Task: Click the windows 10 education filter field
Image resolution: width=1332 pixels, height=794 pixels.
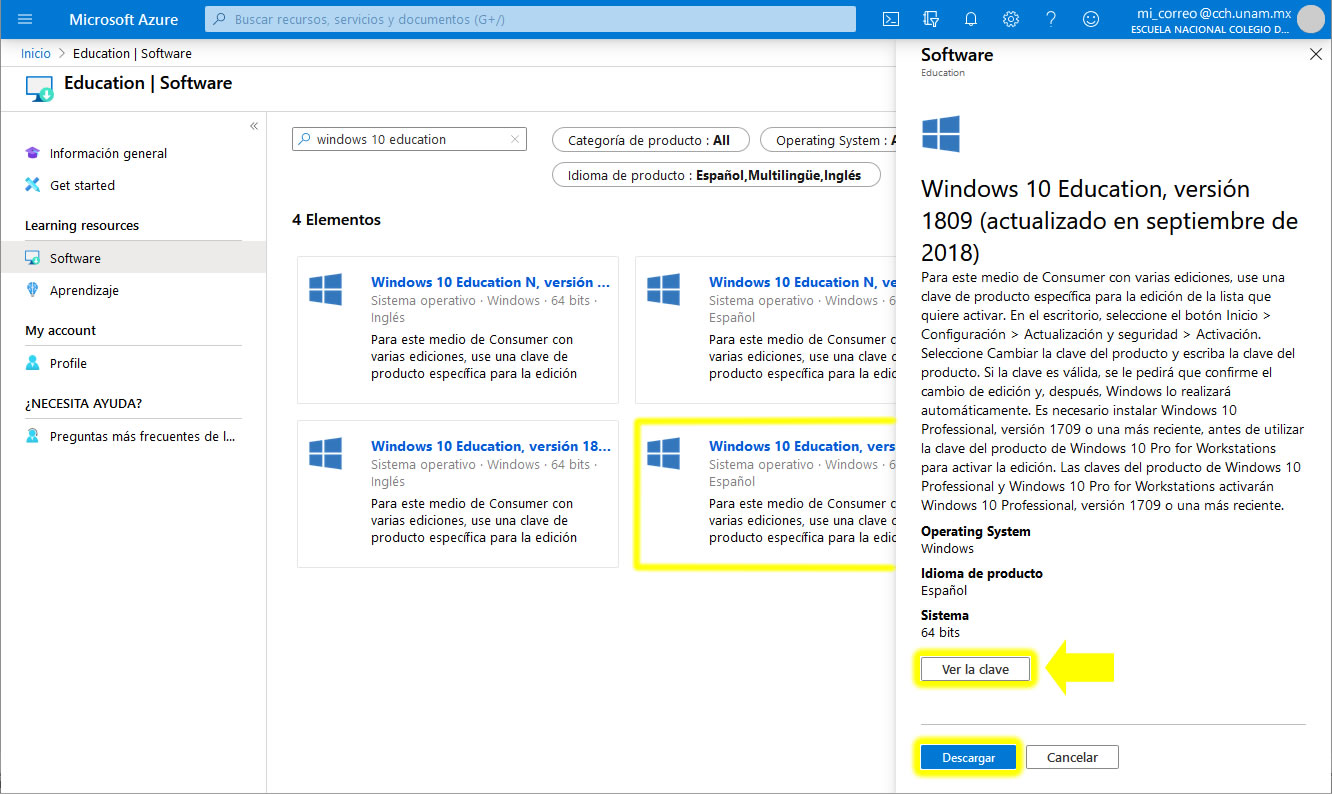Action: click(x=409, y=140)
